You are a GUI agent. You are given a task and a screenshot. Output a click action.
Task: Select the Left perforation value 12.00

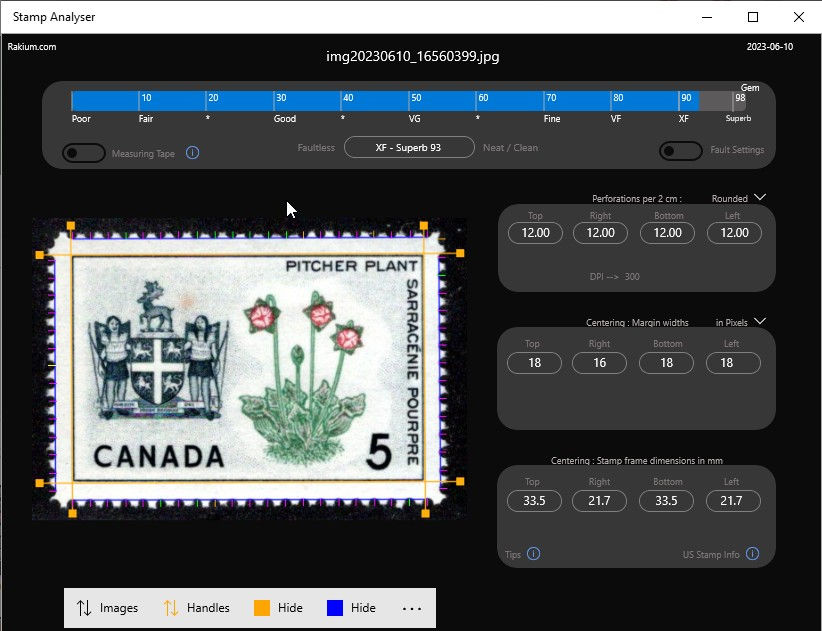[x=734, y=233]
